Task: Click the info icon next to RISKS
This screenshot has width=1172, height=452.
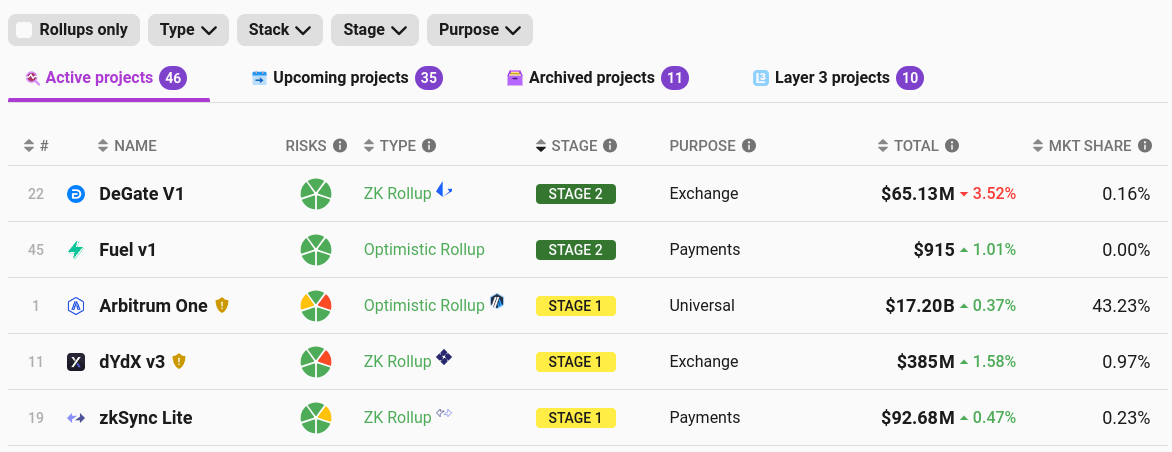Action: point(340,146)
